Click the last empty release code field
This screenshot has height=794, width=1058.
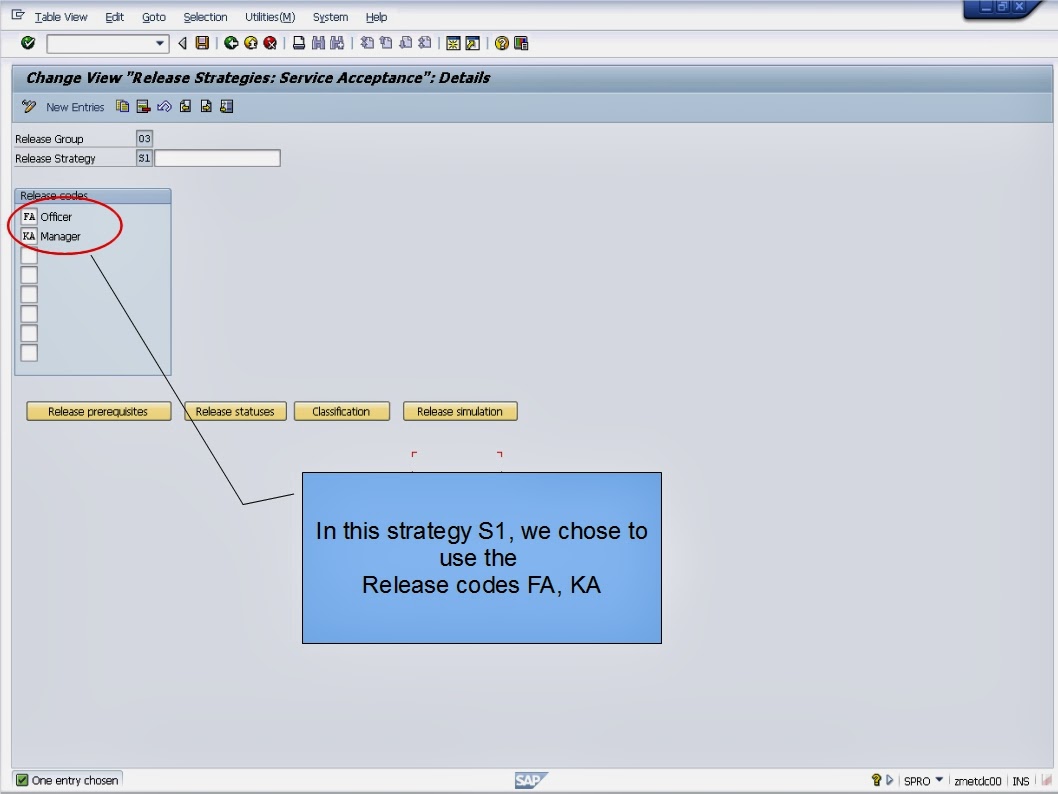point(29,353)
